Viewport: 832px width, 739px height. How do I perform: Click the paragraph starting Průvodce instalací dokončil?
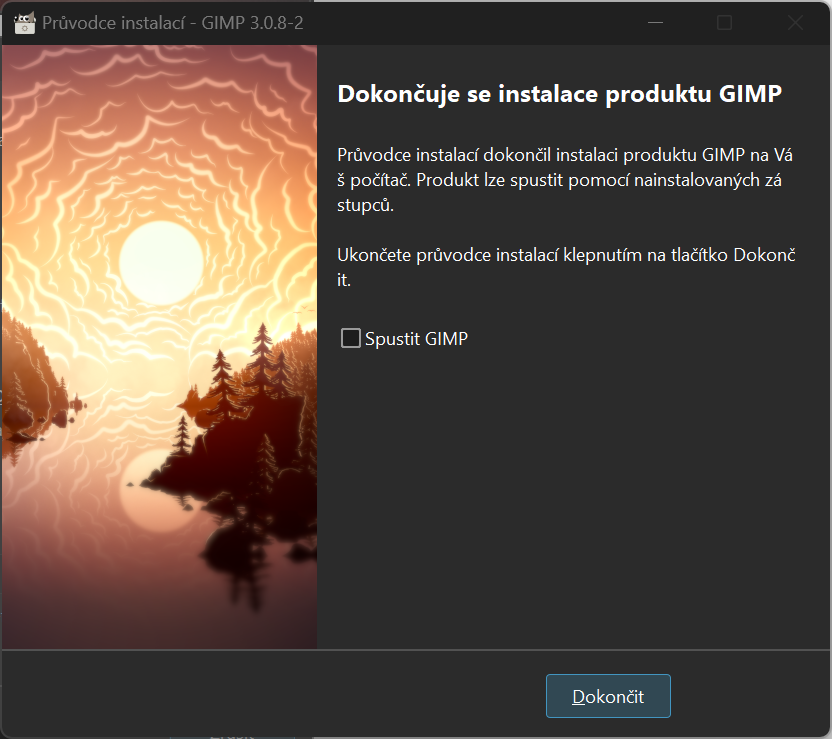click(565, 180)
